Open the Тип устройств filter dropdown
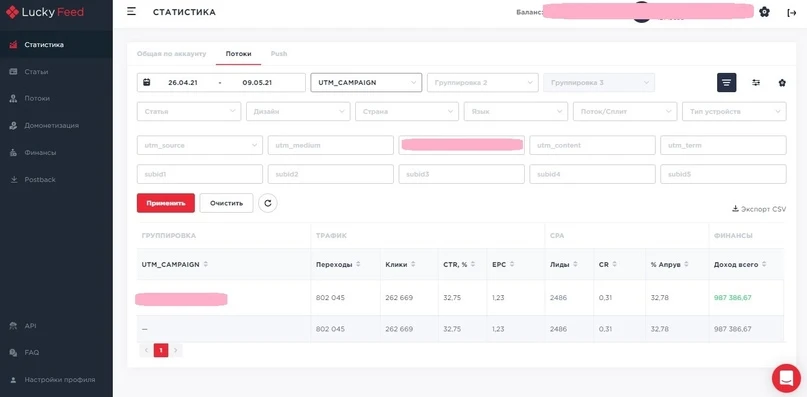Viewport: 807px width, 397px height. 734,111
